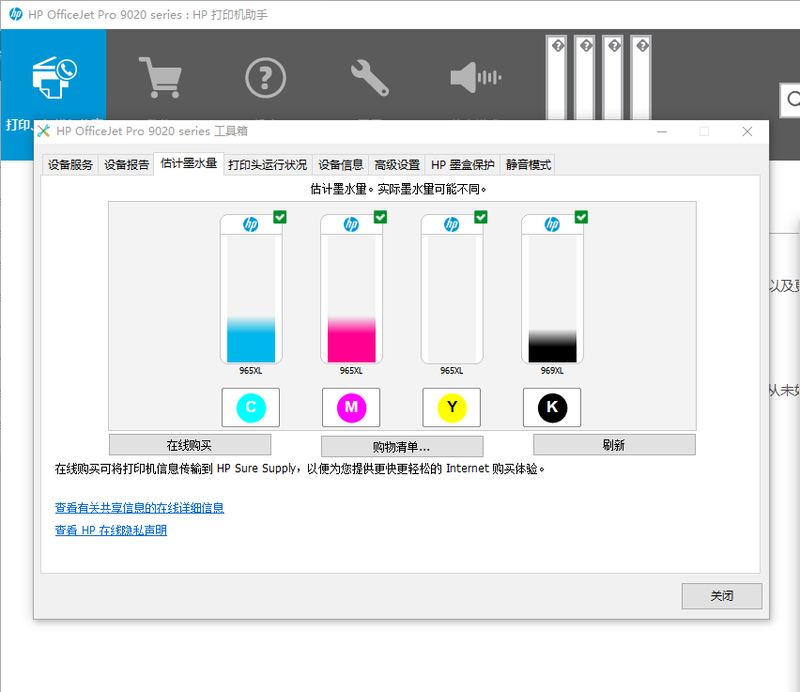The width and height of the screenshot is (800, 692).
Task: Open the shopping cart icon
Action: tap(161, 75)
